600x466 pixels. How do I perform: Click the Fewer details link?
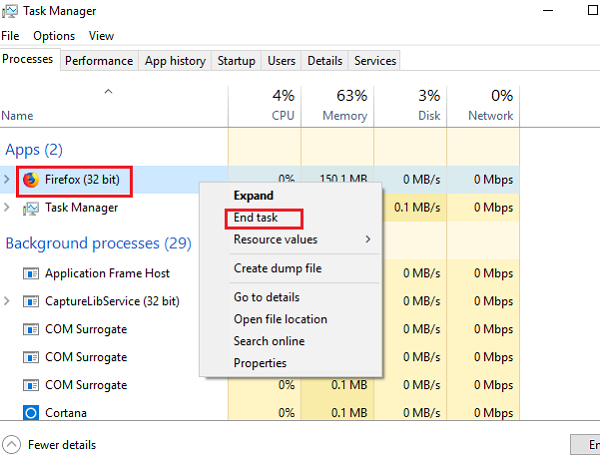(x=62, y=445)
